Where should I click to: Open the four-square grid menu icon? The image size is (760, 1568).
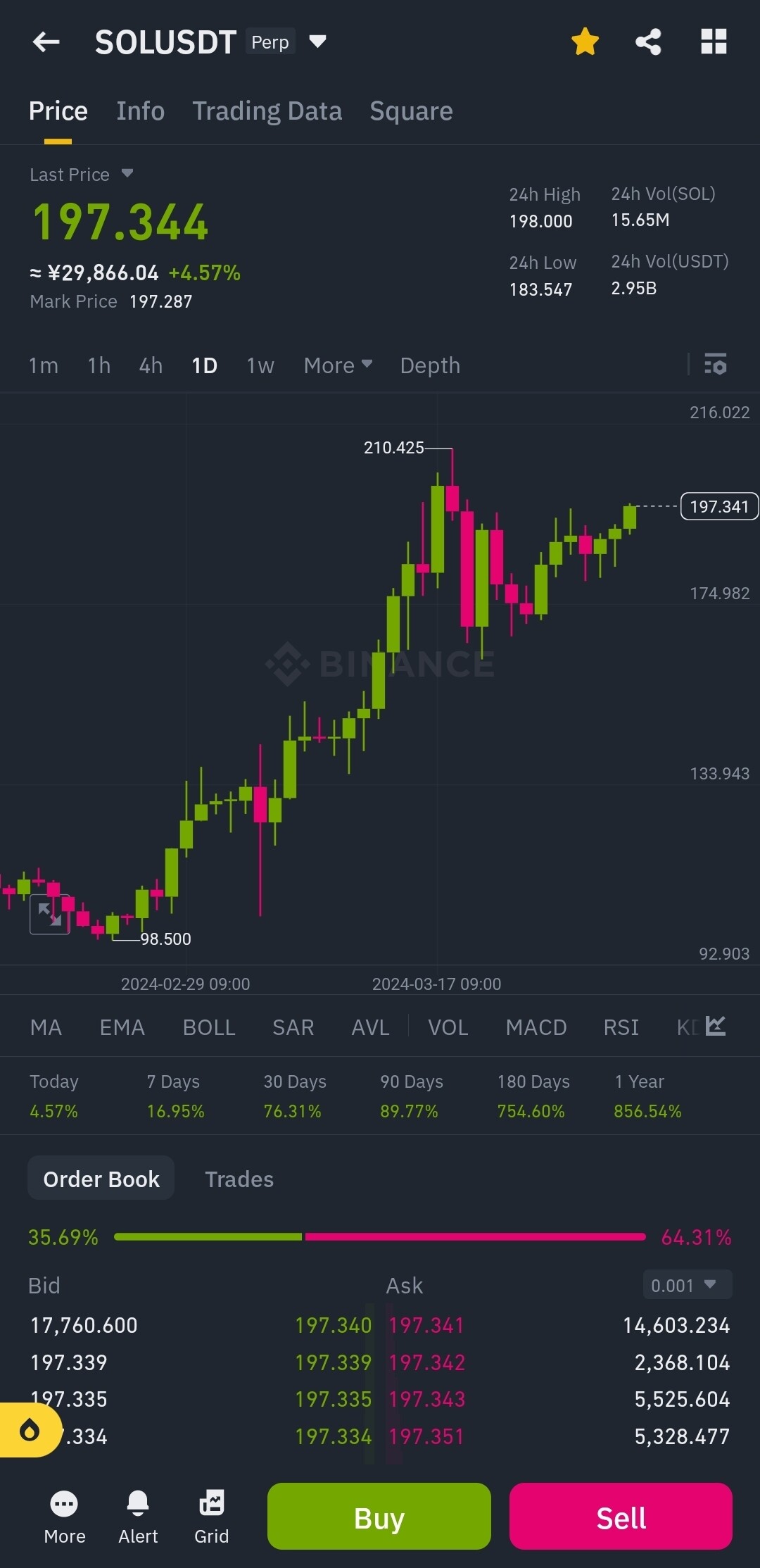714,42
